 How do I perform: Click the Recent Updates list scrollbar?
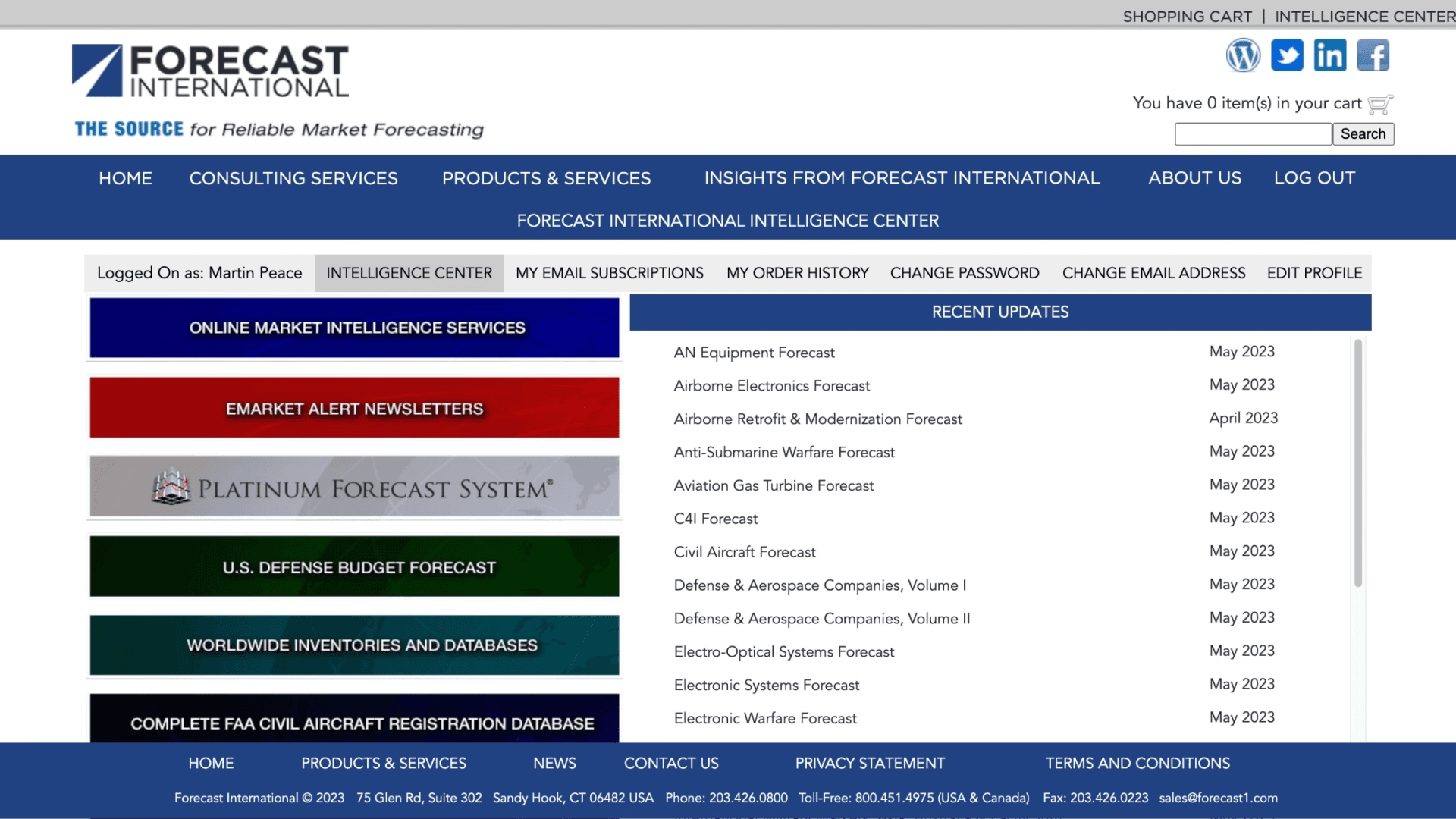(x=1358, y=463)
